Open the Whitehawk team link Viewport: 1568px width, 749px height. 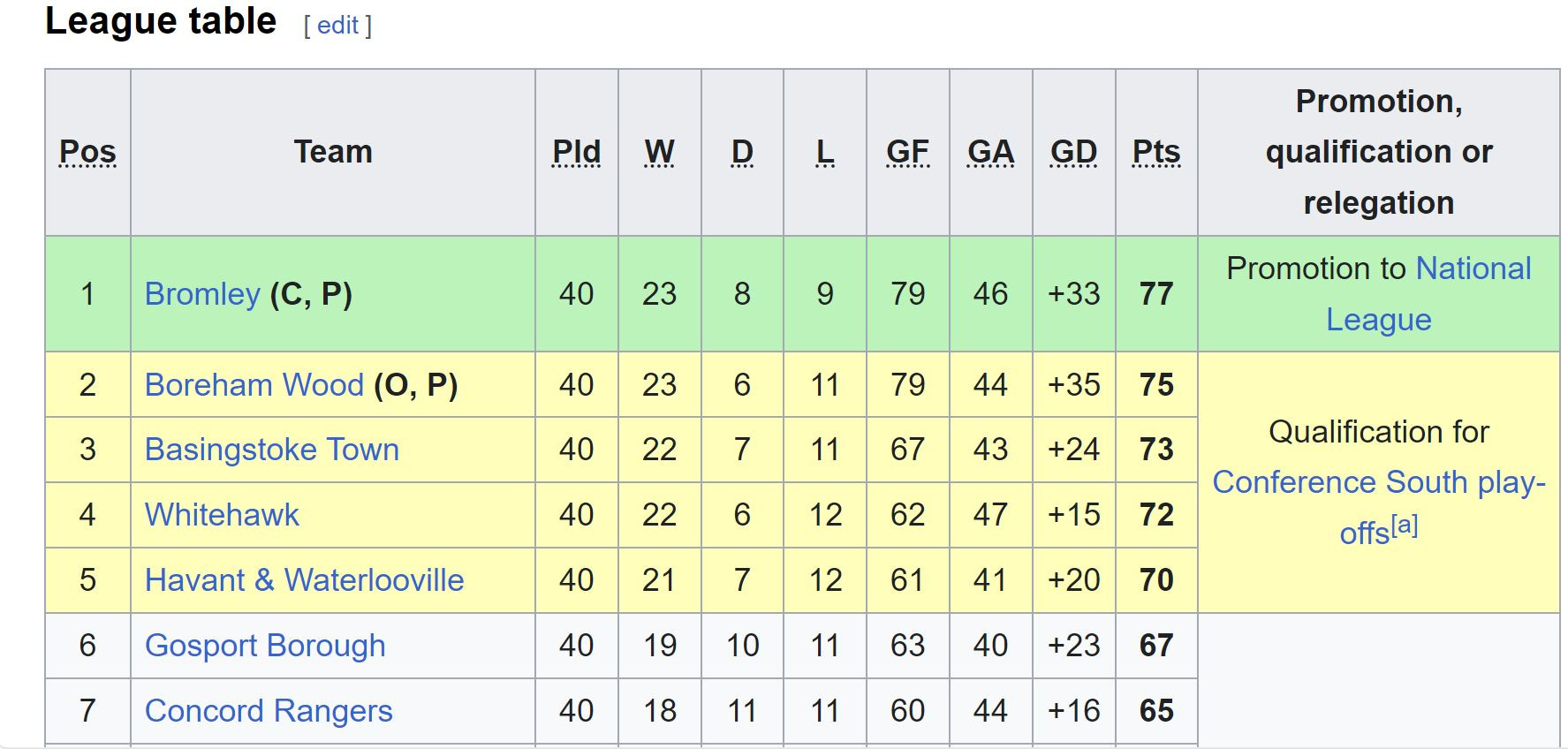(x=222, y=515)
